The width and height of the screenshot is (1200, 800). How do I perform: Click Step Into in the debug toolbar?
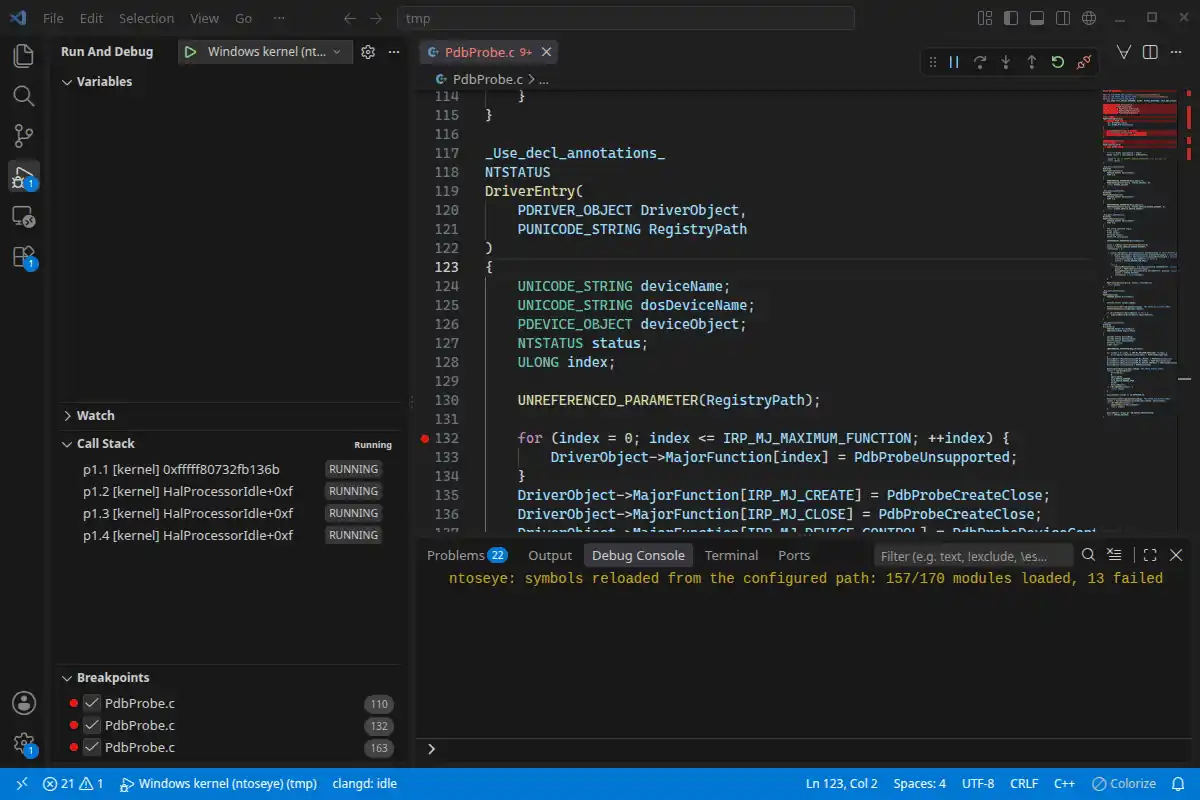[1006, 62]
